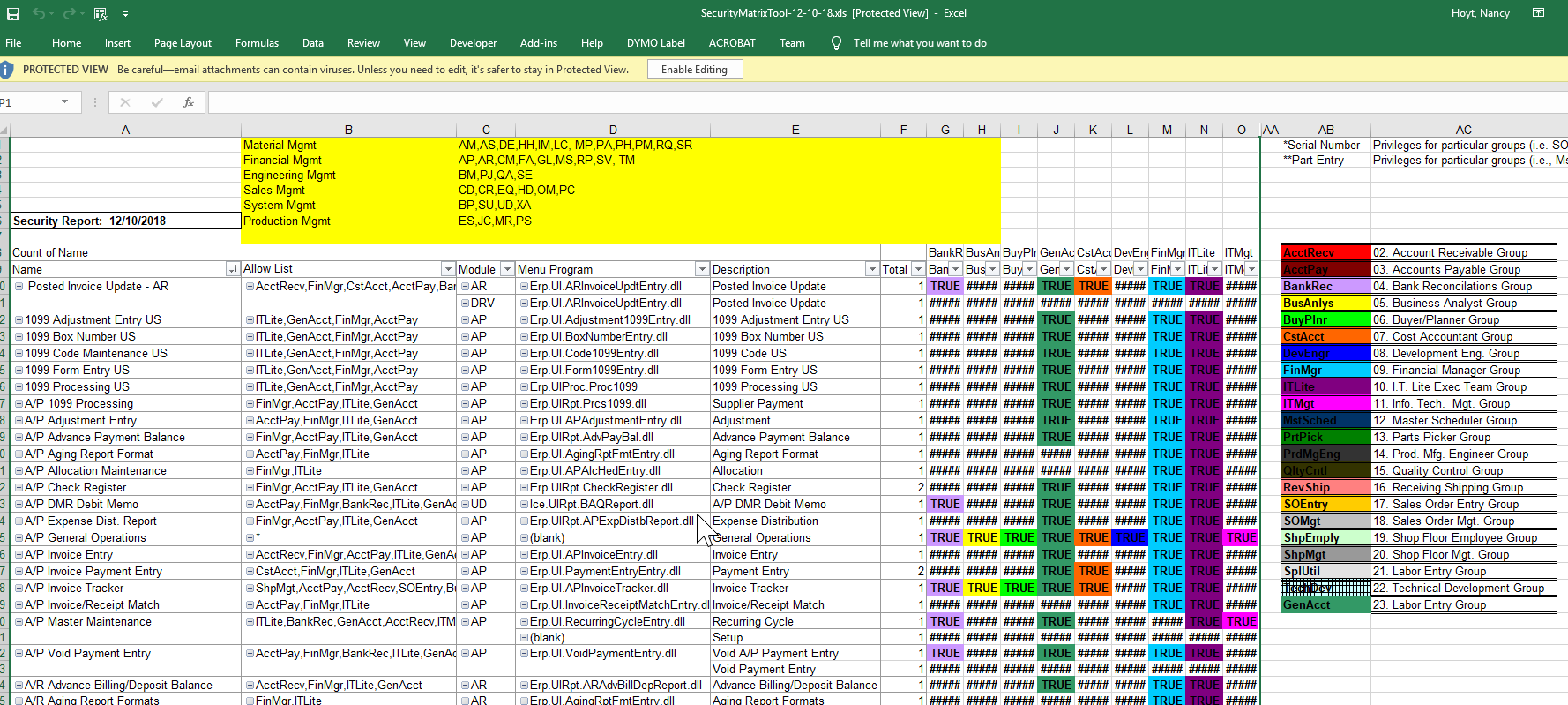Click the user name Hoyt, Nancy
The image size is (1568, 705).
point(1480,13)
